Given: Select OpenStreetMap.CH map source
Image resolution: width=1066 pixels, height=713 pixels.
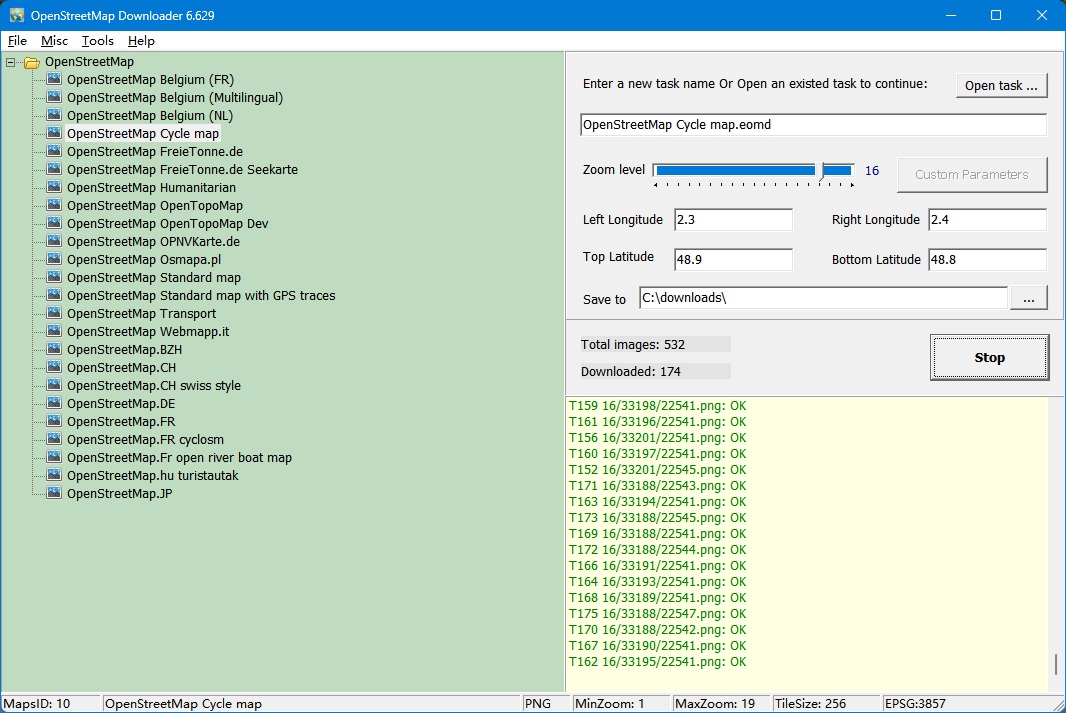Looking at the screenshot, I should pos(121,367).
